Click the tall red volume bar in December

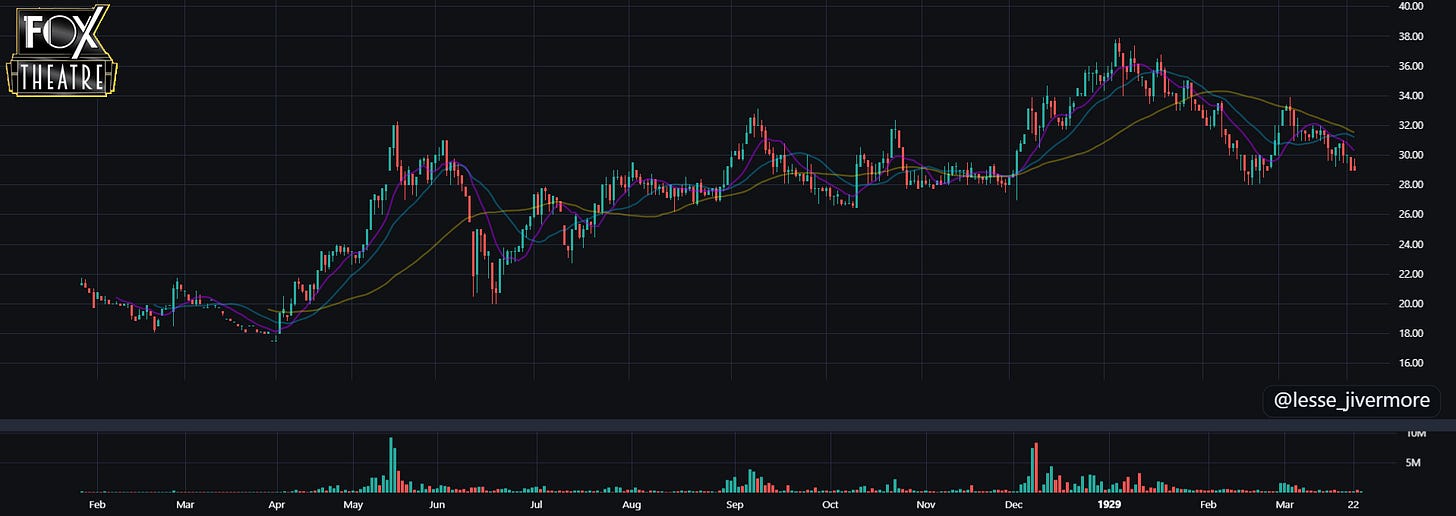pyautogui.click(x=1037, y=468)
